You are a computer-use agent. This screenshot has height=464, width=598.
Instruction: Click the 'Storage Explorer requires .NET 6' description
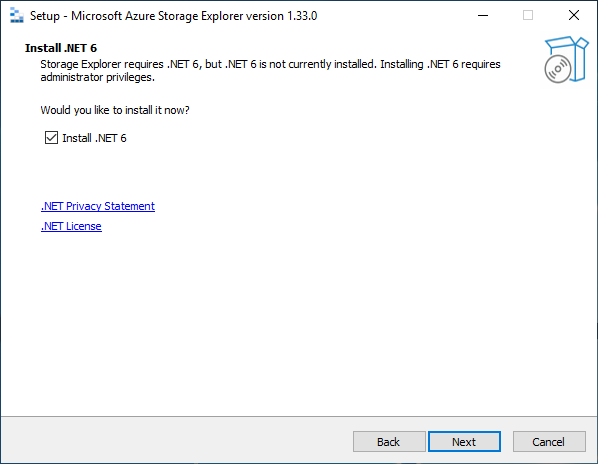tap(270, 64)
